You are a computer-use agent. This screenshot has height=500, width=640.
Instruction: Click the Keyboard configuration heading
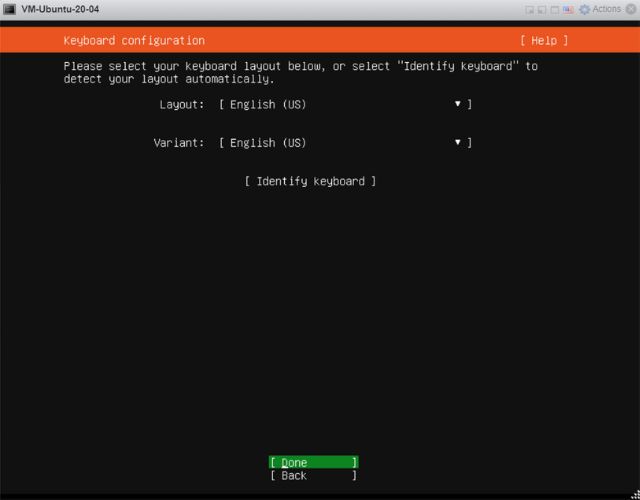tap(134, 40)
